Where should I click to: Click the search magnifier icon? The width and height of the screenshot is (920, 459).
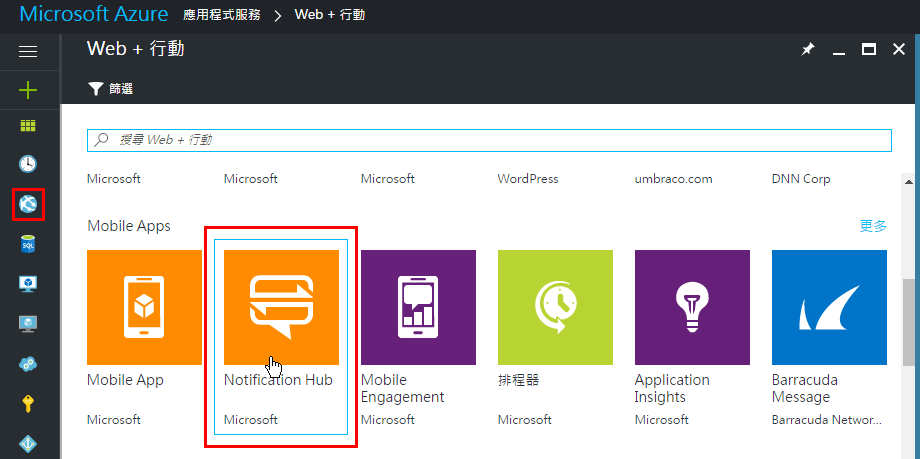[102, 140]
